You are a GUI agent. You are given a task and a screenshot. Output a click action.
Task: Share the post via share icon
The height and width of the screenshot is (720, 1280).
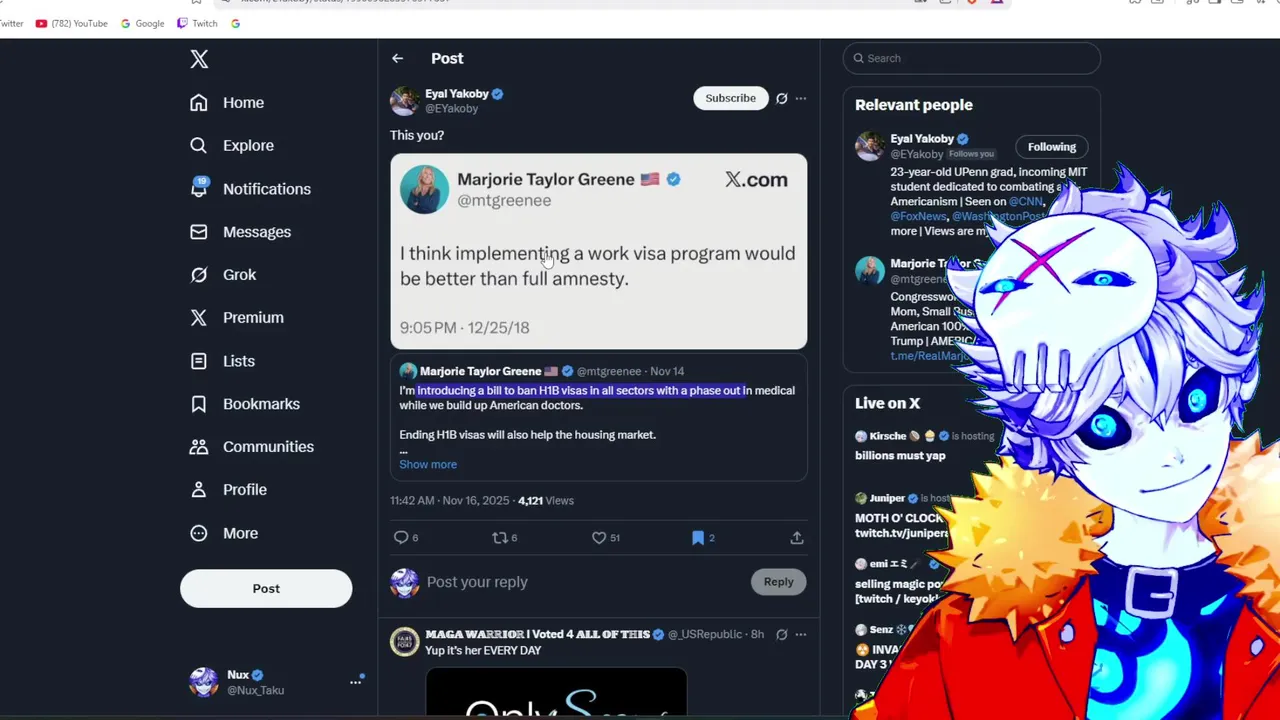coord(797,538)
